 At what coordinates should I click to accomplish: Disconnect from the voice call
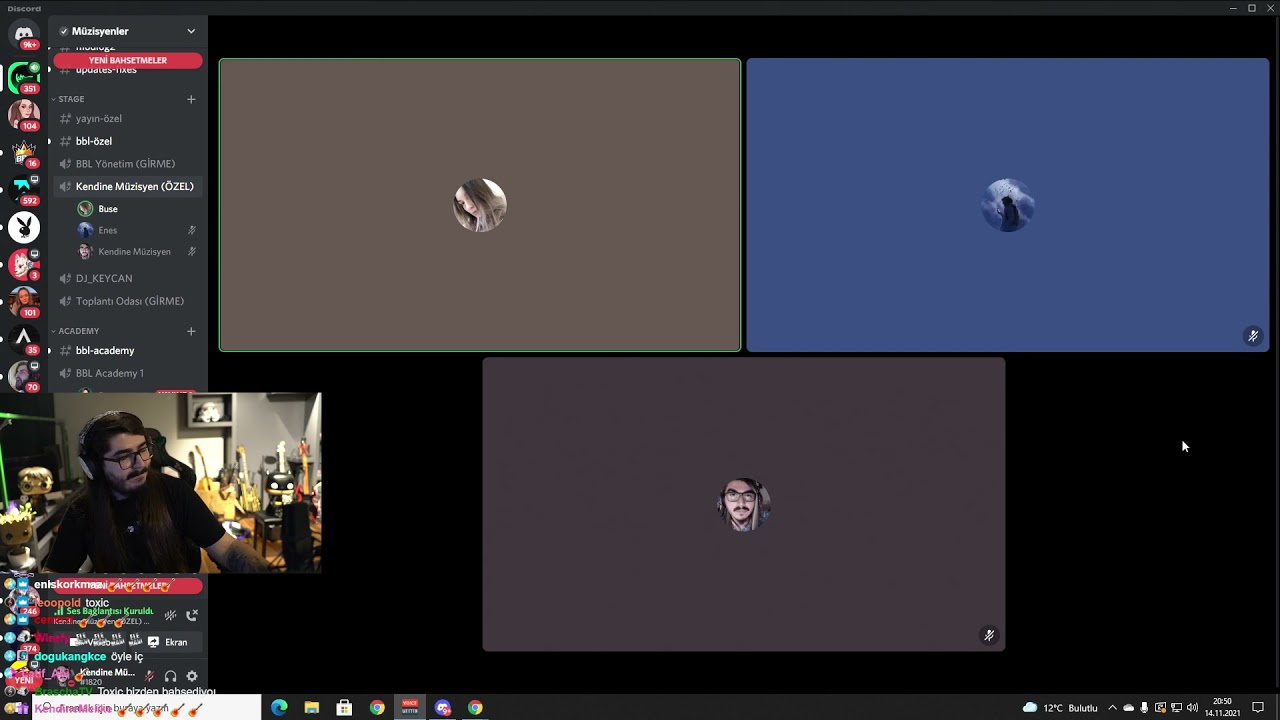click(x=192, y=615)
